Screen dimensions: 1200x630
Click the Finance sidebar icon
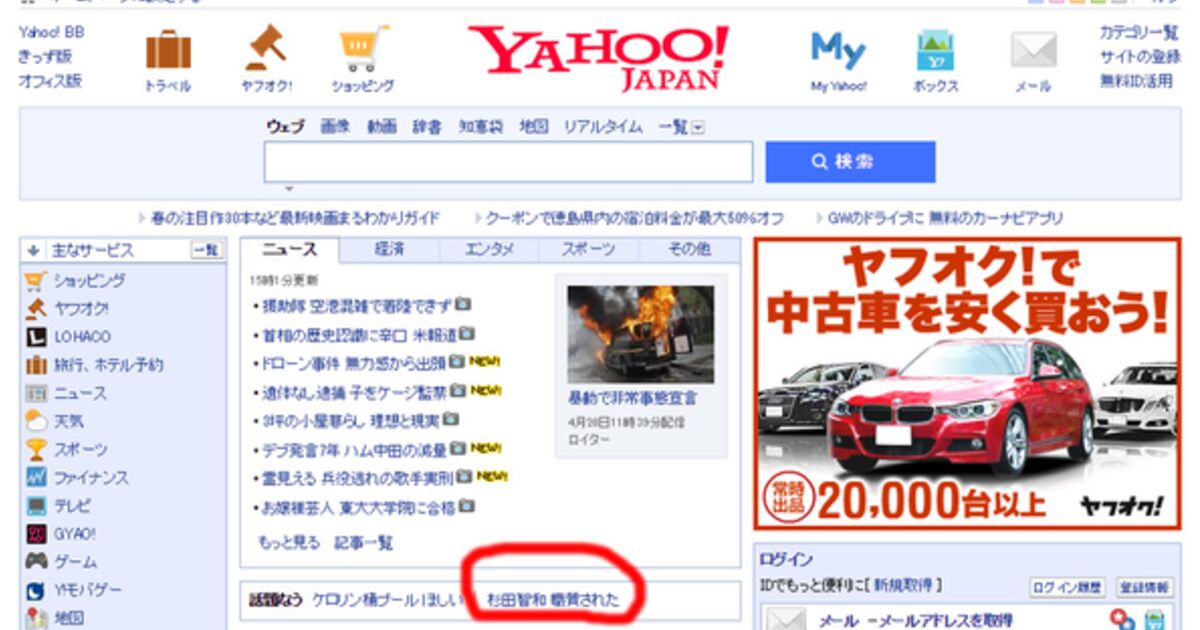point(37,478)
